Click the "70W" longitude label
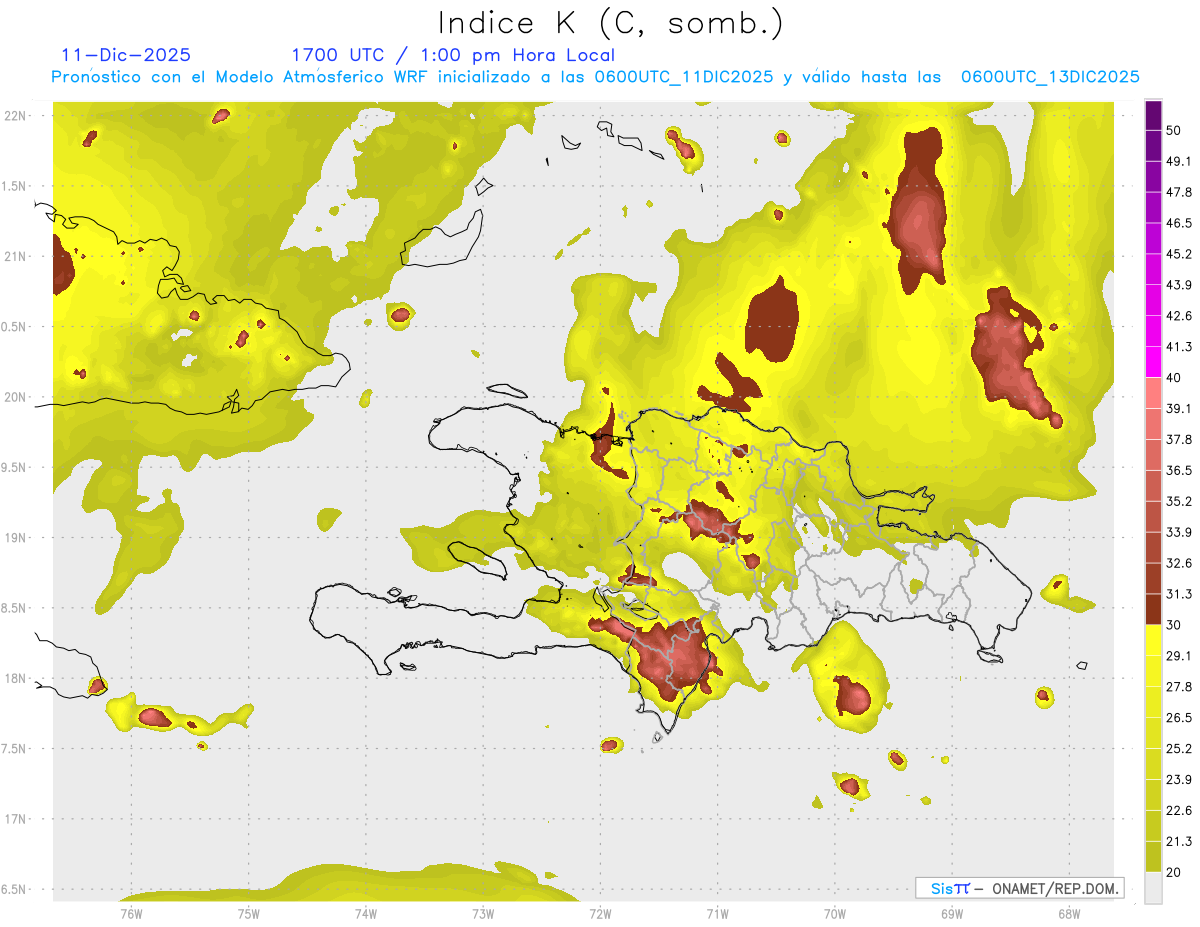1200x927 pixels. [834, 913]
